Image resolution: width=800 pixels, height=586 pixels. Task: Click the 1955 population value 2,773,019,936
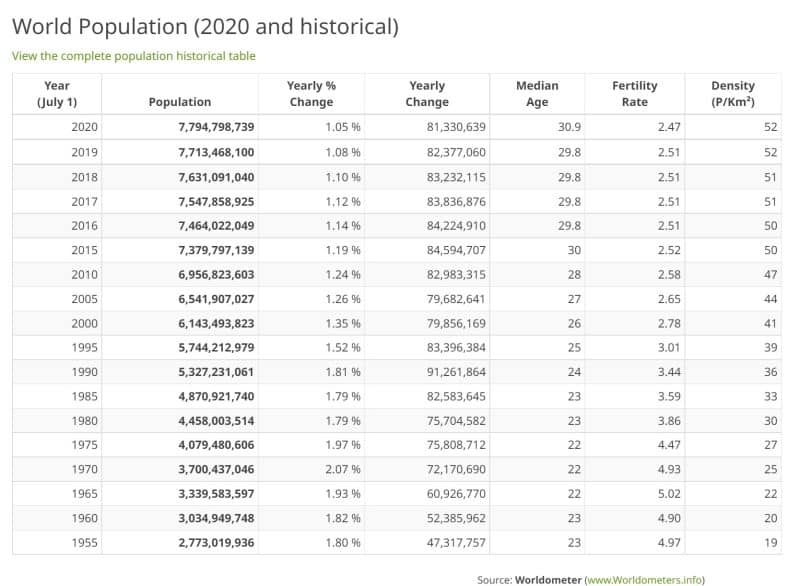pyautogui.click(x=216, y=543)
